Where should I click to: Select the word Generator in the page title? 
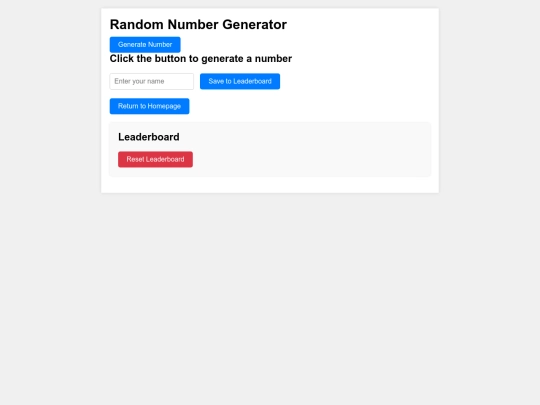255,24
